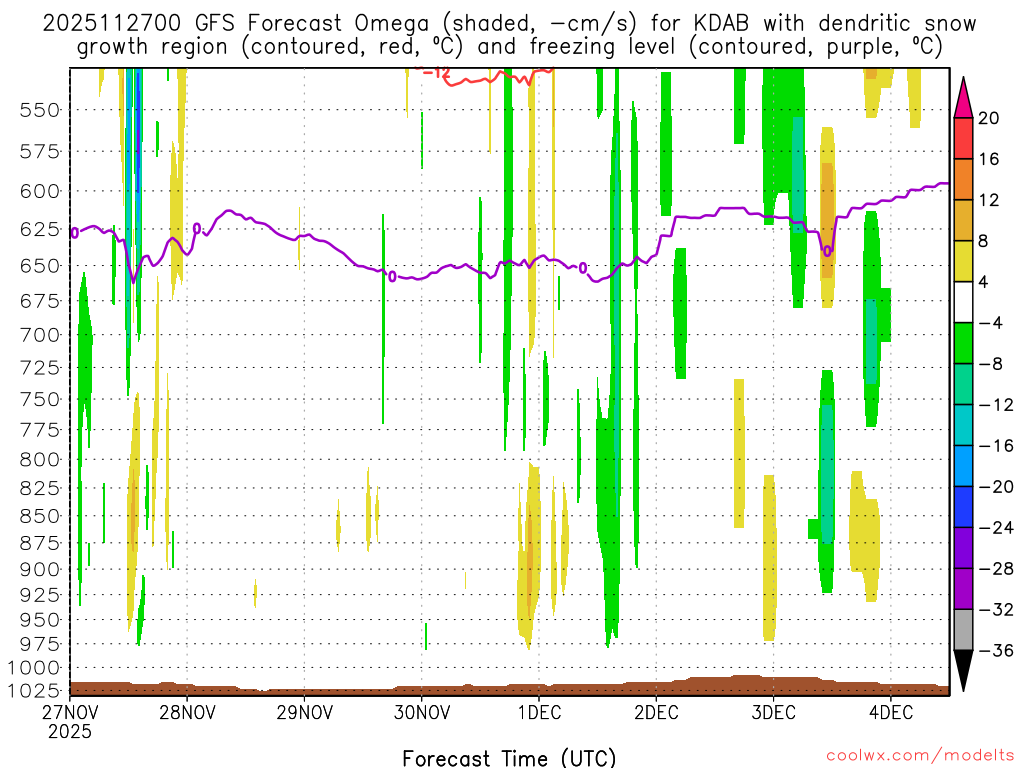Viewport: 1024px width, 768px height.
Task: Click the purple 0 freezing label after 1DEC
Action: tap(583, 268)
